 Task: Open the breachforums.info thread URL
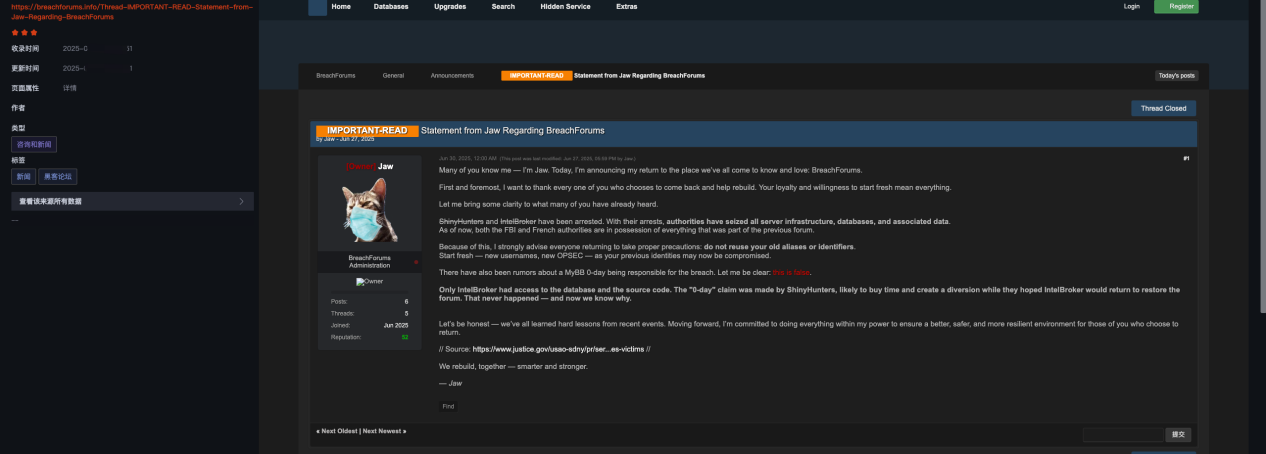131,12
